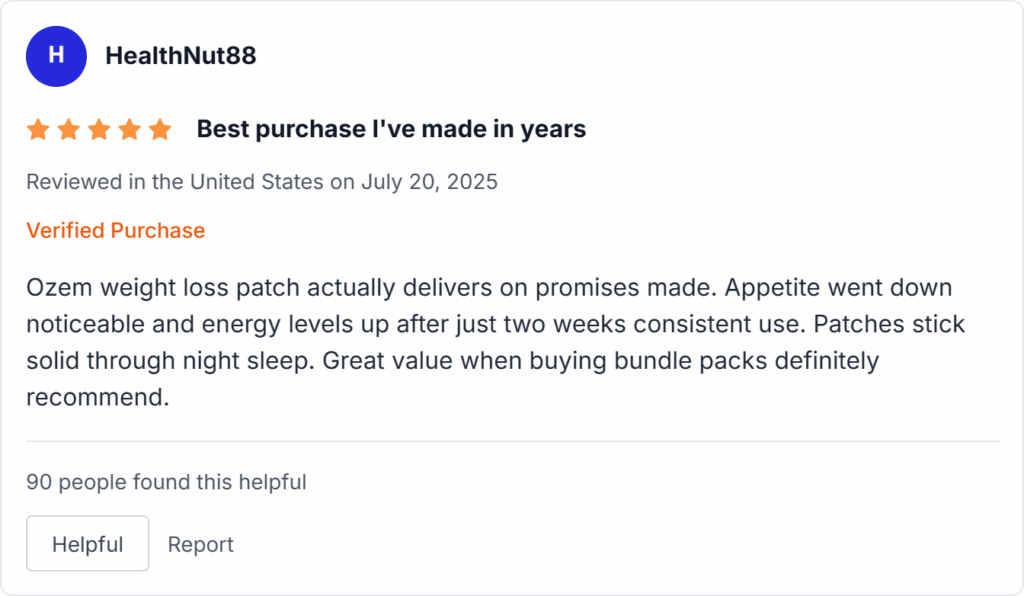Click the Report link
The width and height of the screenshot is (1024, 596).
click(x=200, y=544)
